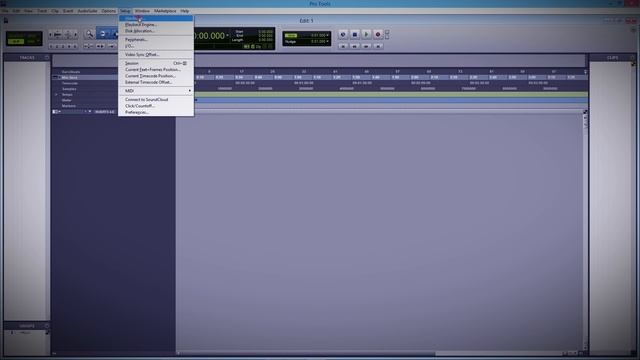Click the Rewind transport button
This screenshot has width=640, height=360.
(355, 47)
